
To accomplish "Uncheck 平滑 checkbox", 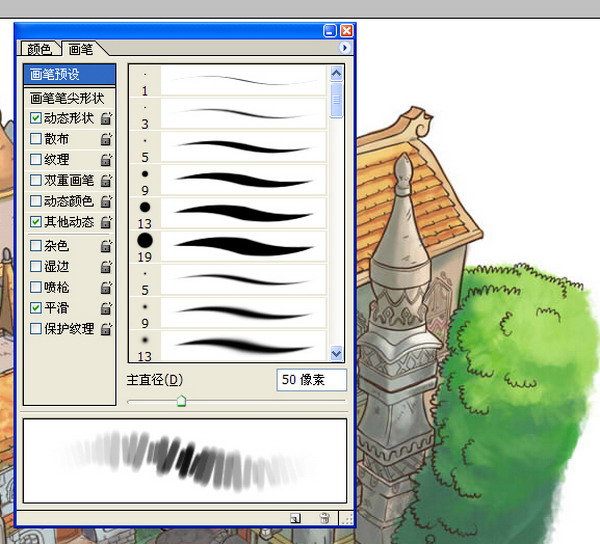I will pos(36,308).
